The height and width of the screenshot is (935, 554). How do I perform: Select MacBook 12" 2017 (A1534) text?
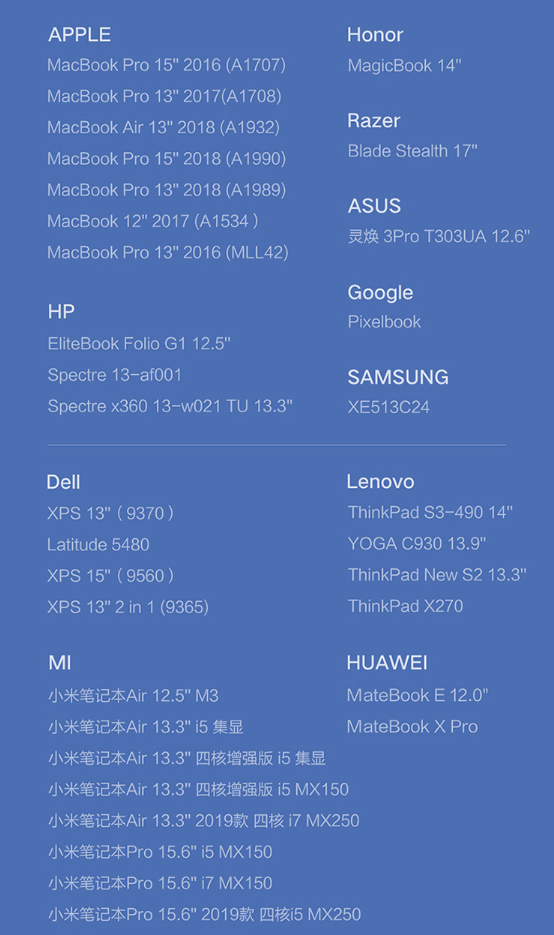[x=153, y=221]
